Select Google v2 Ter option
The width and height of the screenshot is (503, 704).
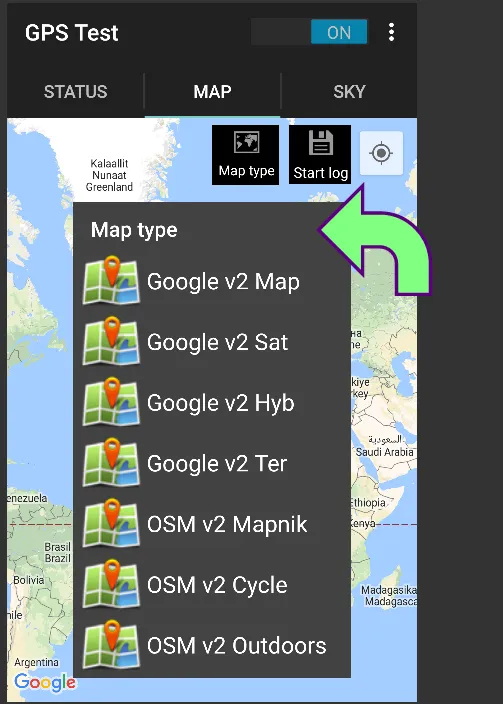point(212,463)
